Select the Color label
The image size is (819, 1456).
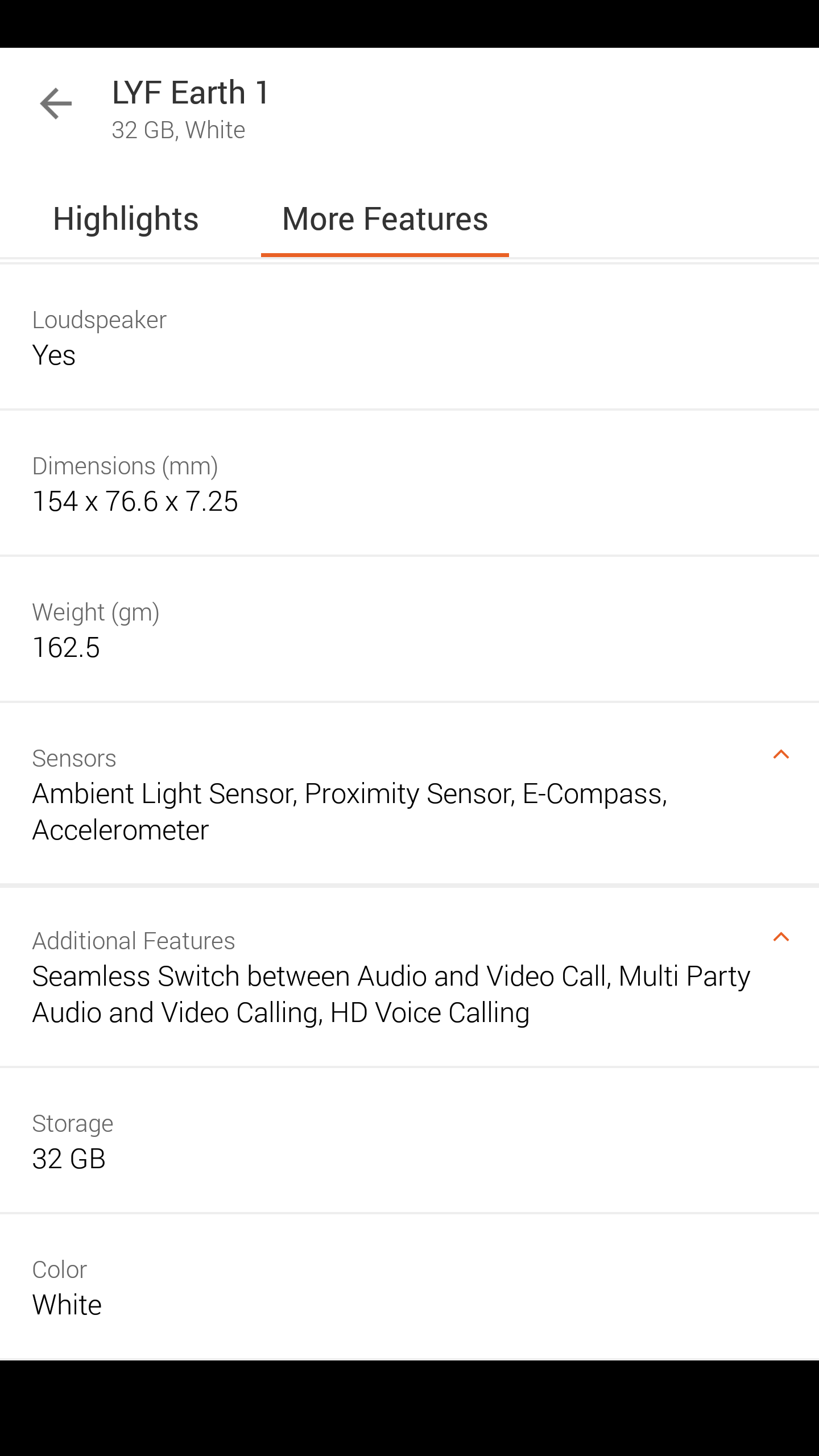pyautogui.click(x=60, y=1270)
